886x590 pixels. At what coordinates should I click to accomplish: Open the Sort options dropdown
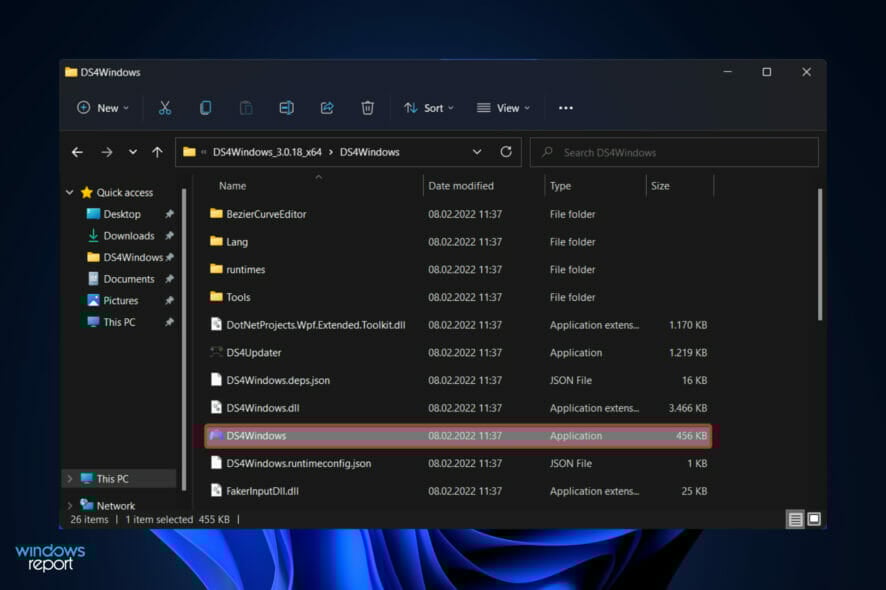tap(428, 108)
